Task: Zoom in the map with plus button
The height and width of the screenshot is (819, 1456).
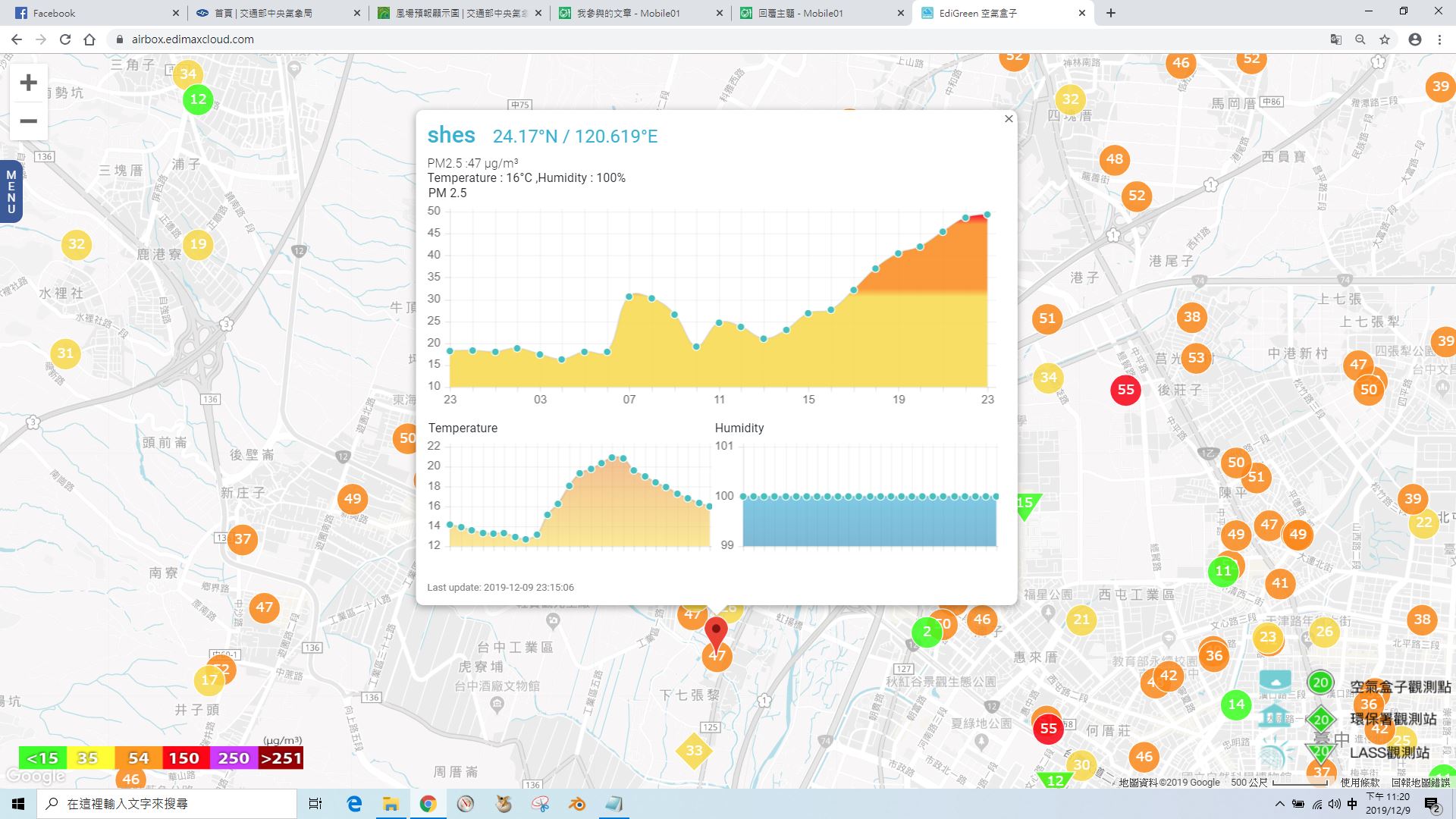Action: tap(28, 83)
